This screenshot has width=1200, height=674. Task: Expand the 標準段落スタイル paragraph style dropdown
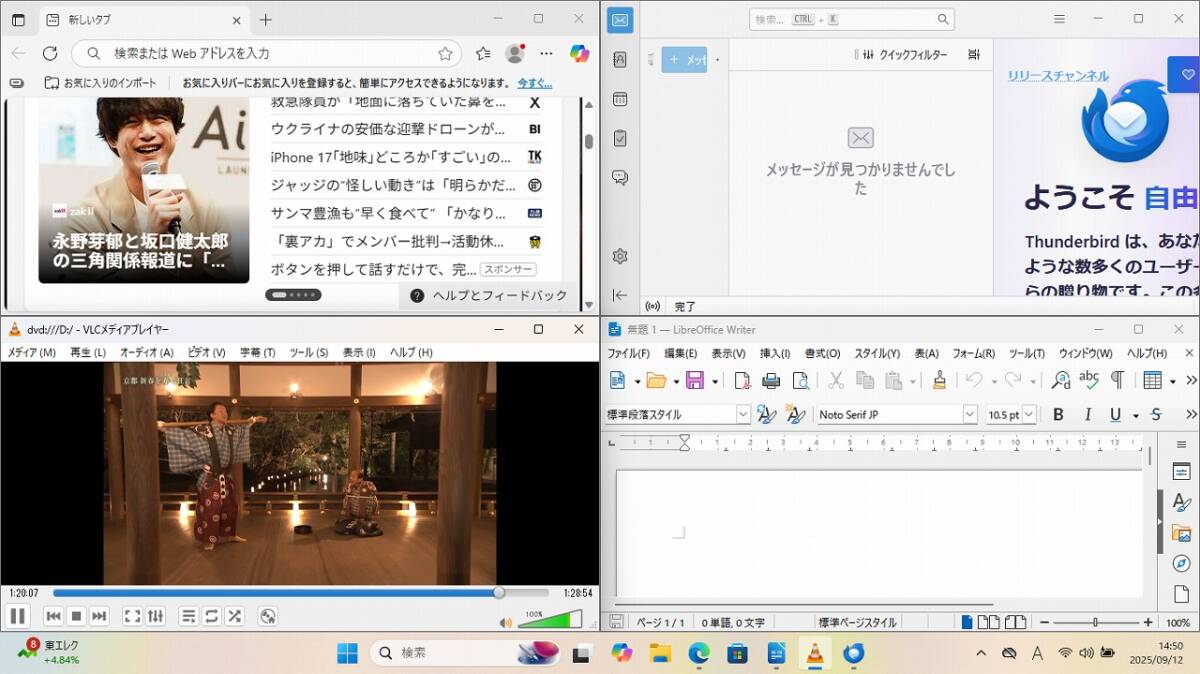pyautogui.click(x=742, y=414)
